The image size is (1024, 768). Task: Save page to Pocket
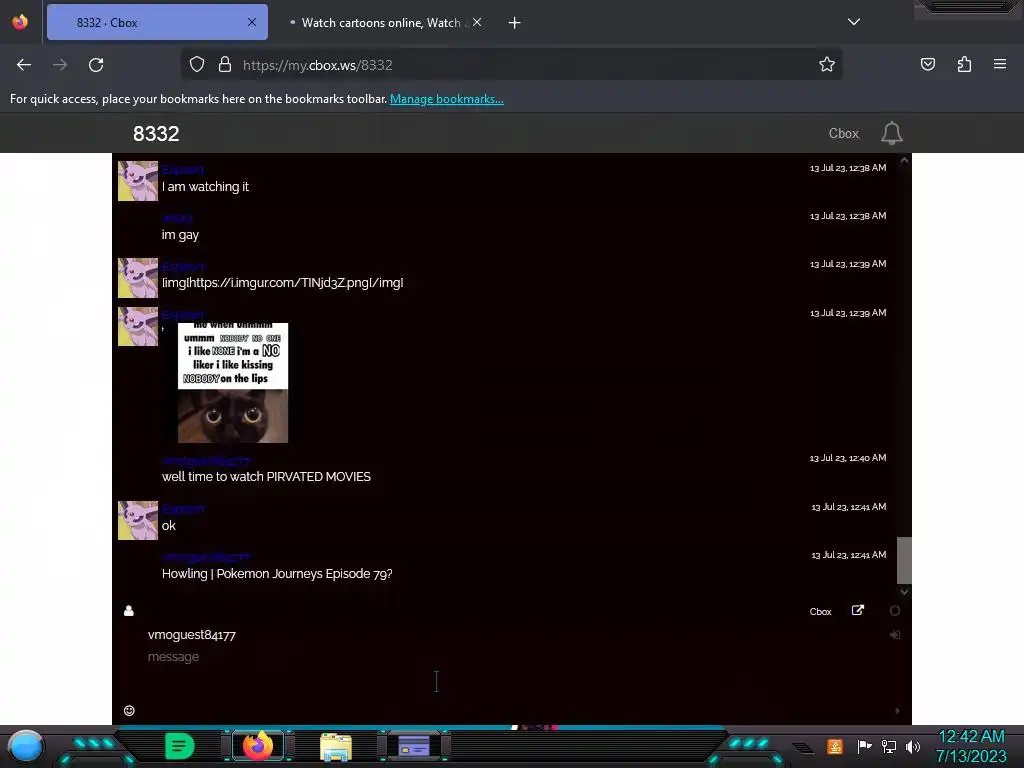click(928, 65)
